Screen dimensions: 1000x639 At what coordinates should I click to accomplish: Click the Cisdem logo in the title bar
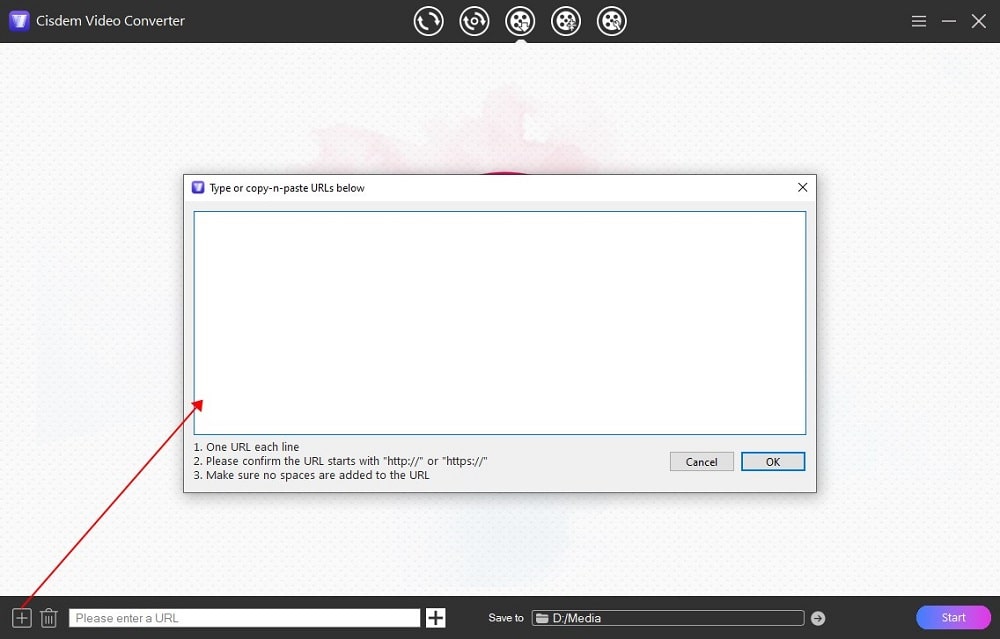18,20
